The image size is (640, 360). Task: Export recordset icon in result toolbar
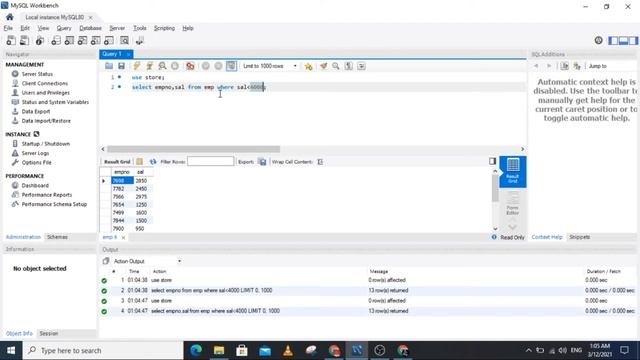pos(262,162)
